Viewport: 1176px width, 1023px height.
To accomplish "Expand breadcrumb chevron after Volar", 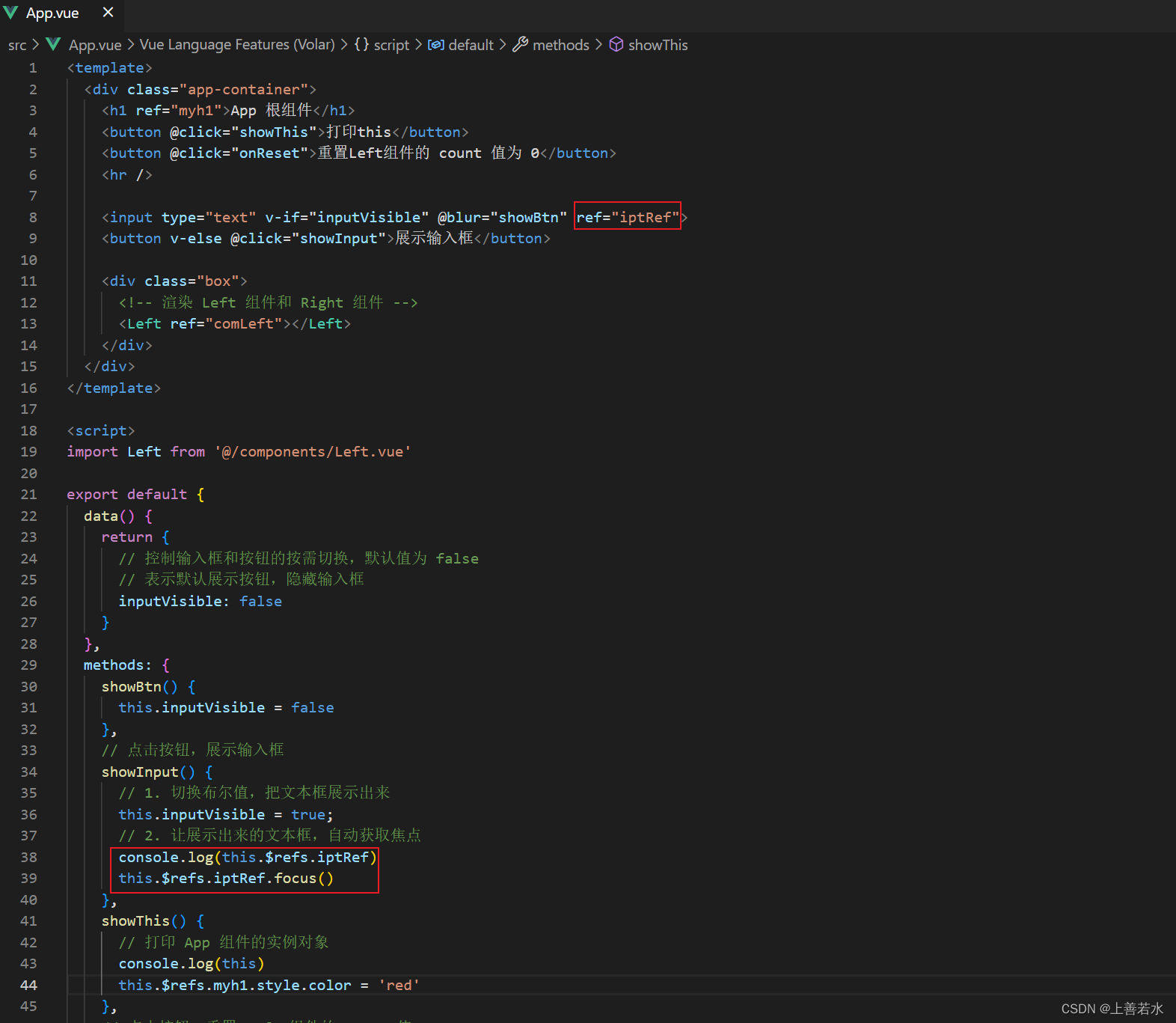I will 344,45.
